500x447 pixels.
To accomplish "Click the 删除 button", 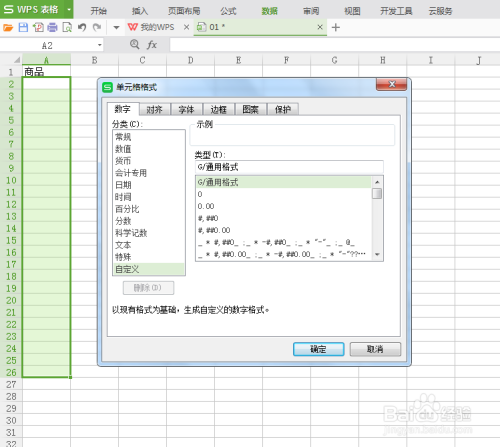I will pyautogui.click(x=148, y=288).
